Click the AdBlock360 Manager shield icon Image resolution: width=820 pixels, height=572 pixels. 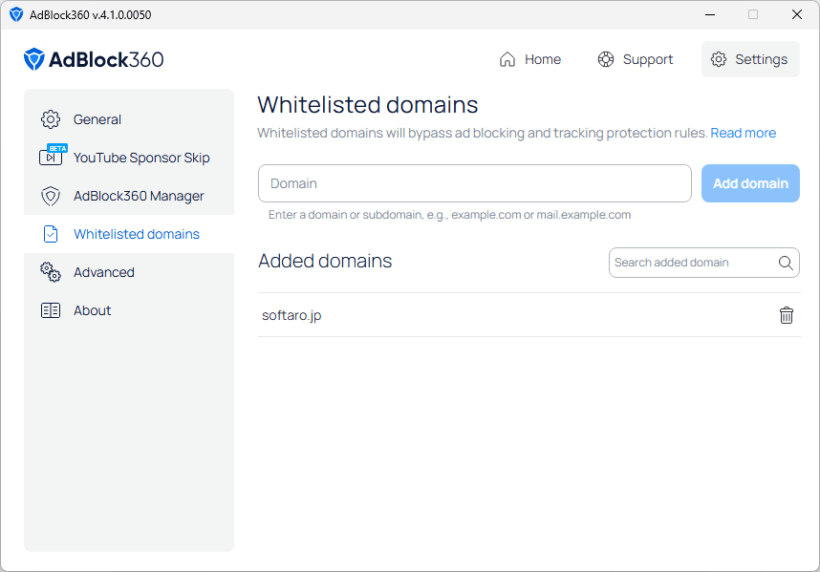pos(50,196)
